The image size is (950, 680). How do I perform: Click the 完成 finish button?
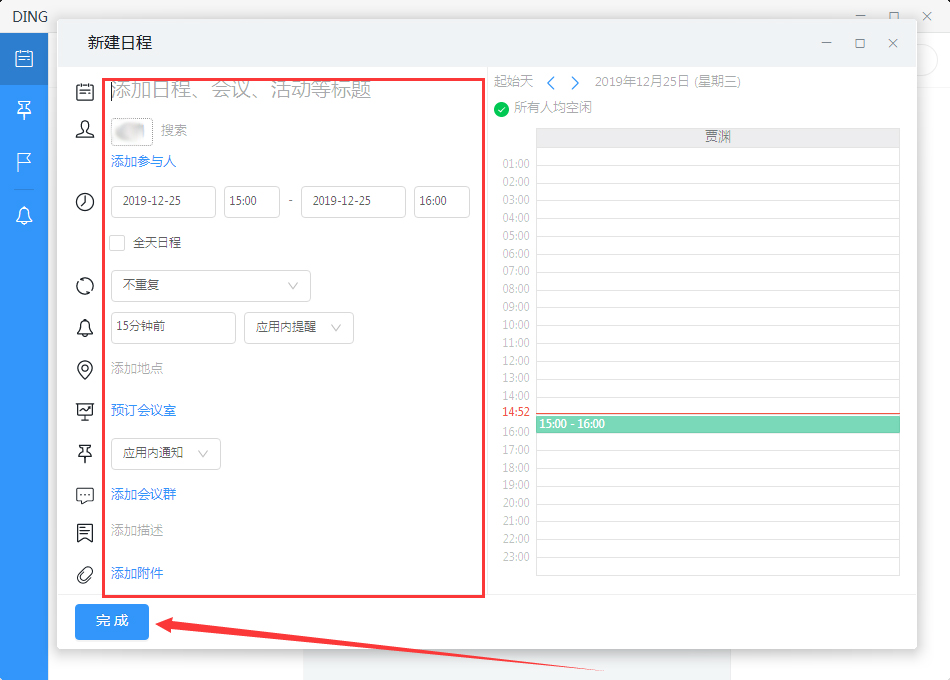point(111,622)
